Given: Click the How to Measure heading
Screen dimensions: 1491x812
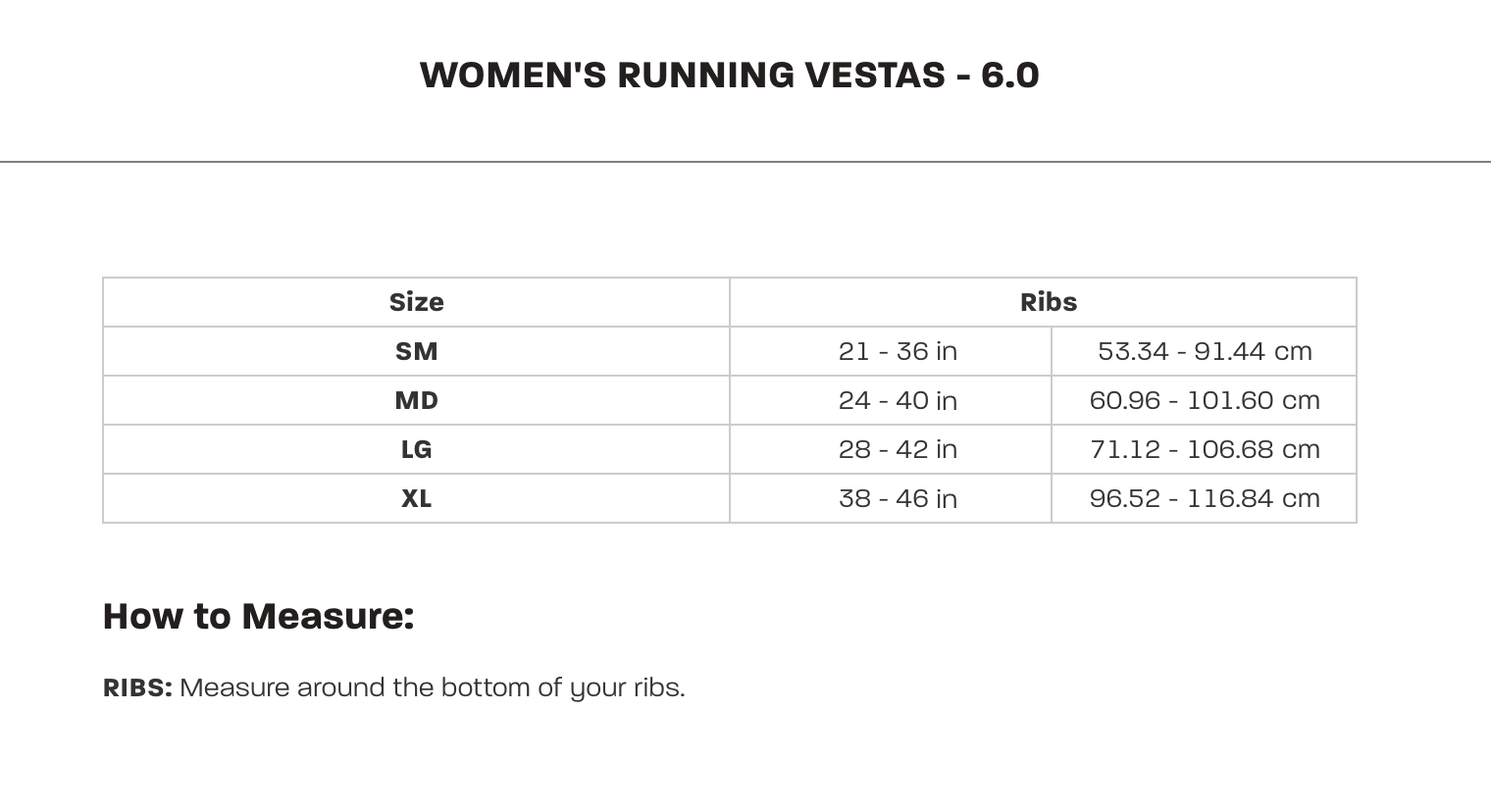Looking at the screenshot, I should point(258,616).
